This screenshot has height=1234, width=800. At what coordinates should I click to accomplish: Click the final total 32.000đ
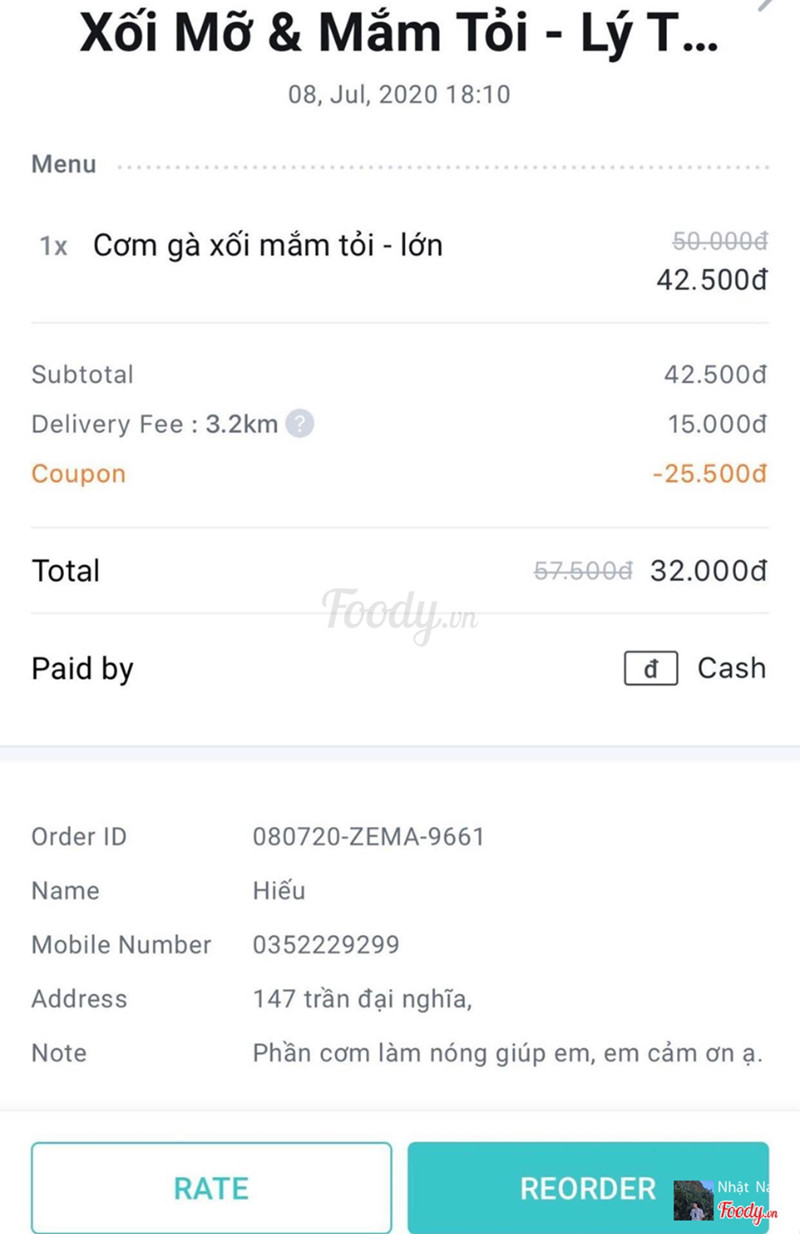click(x=708, y=571)
